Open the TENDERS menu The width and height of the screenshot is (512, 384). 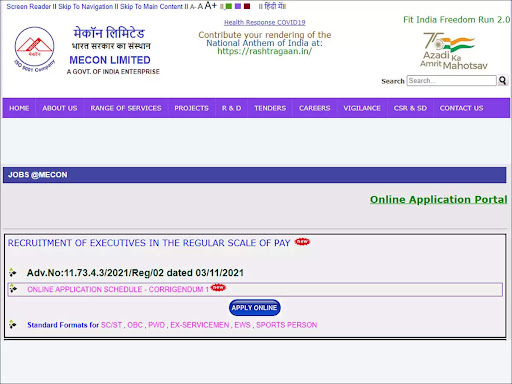[270, 108]
